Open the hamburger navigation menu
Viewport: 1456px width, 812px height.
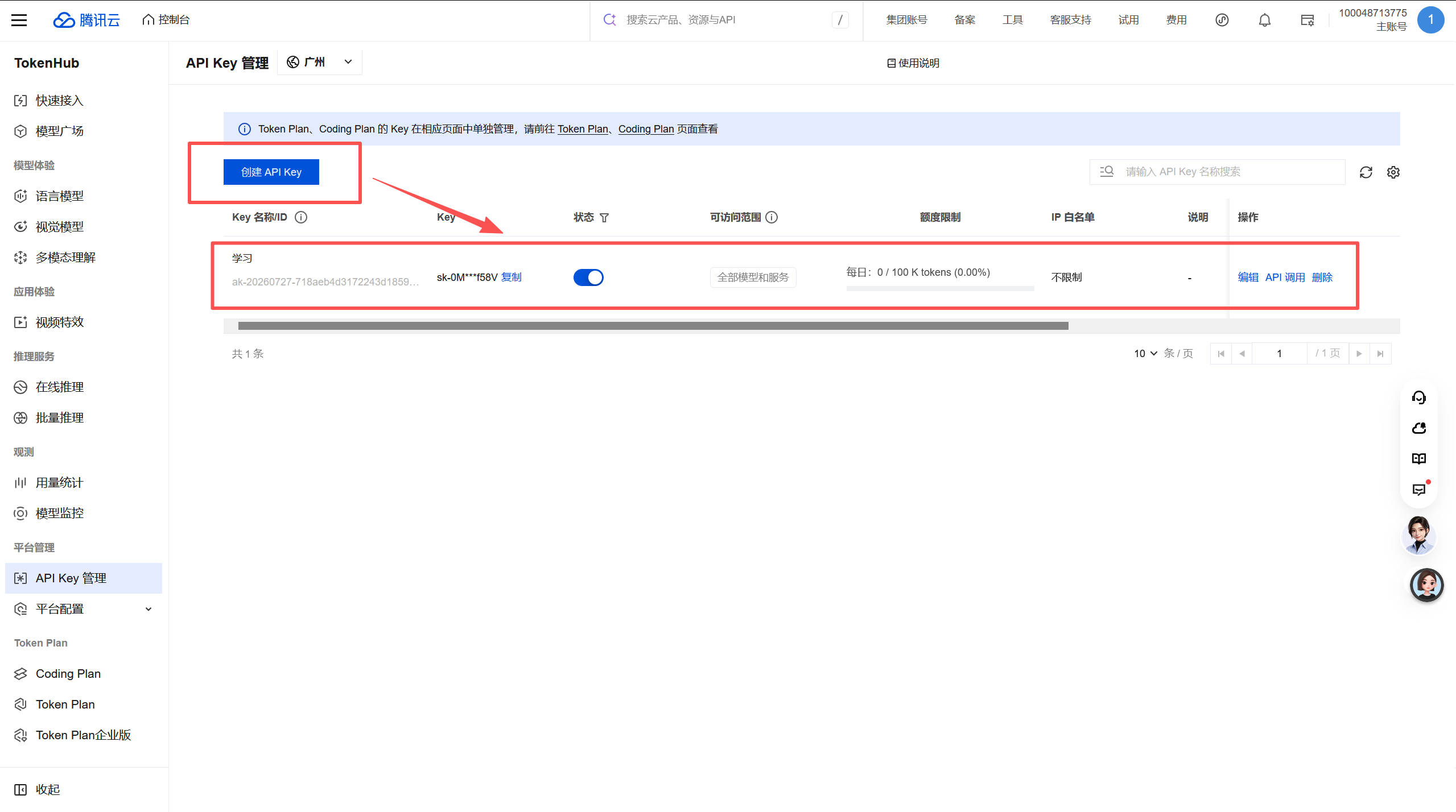coord(19,20)
